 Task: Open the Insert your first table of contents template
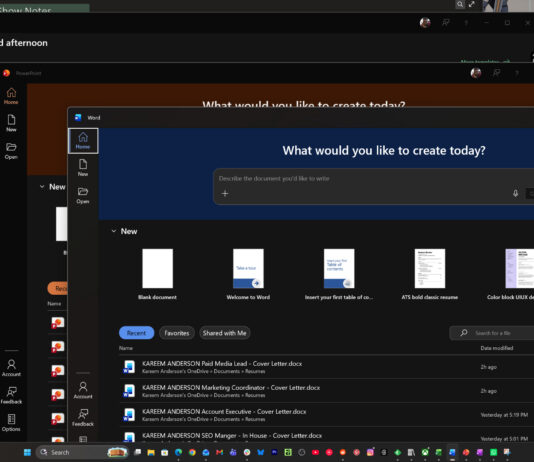click(x=339, y=274)
